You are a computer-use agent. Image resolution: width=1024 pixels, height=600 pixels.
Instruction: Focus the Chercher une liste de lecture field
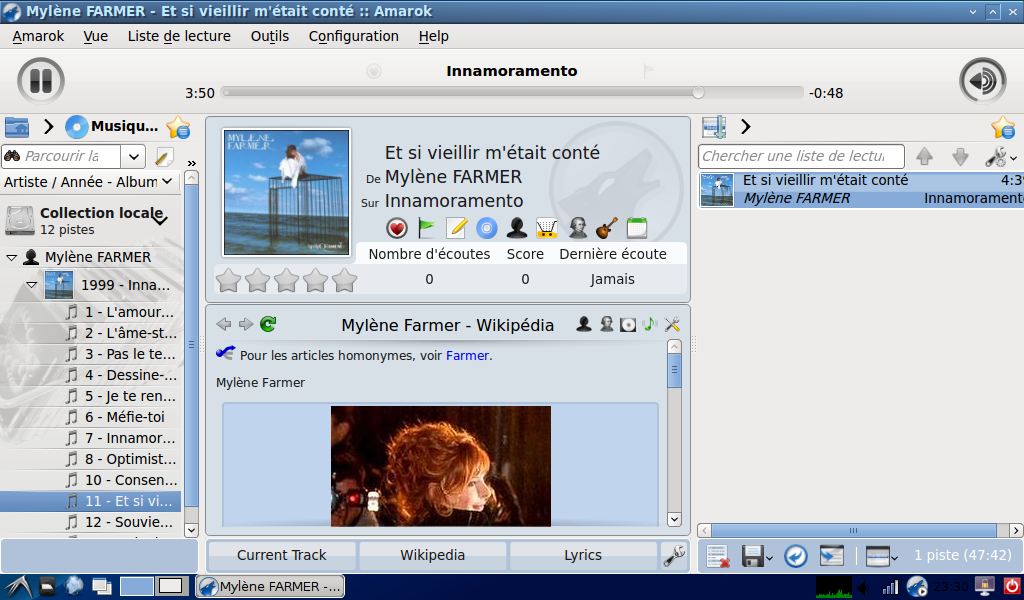[801, 156]
